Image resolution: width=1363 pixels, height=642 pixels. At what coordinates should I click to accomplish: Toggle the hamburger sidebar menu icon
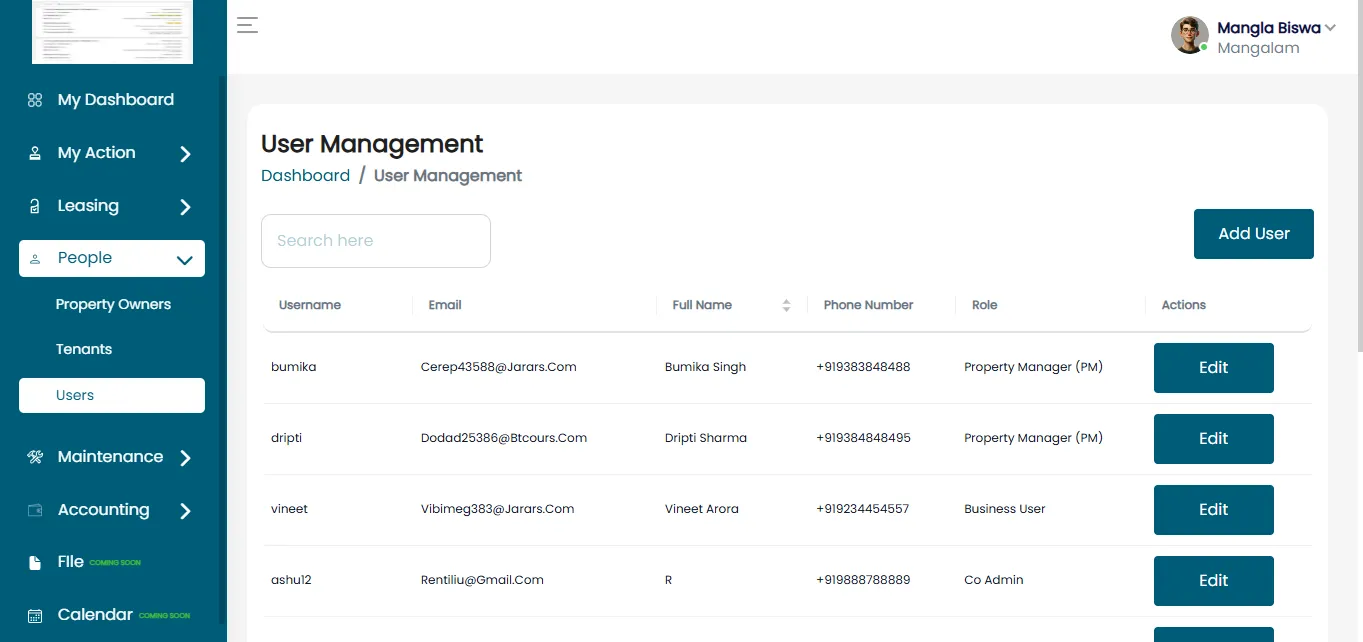point(247,26)
